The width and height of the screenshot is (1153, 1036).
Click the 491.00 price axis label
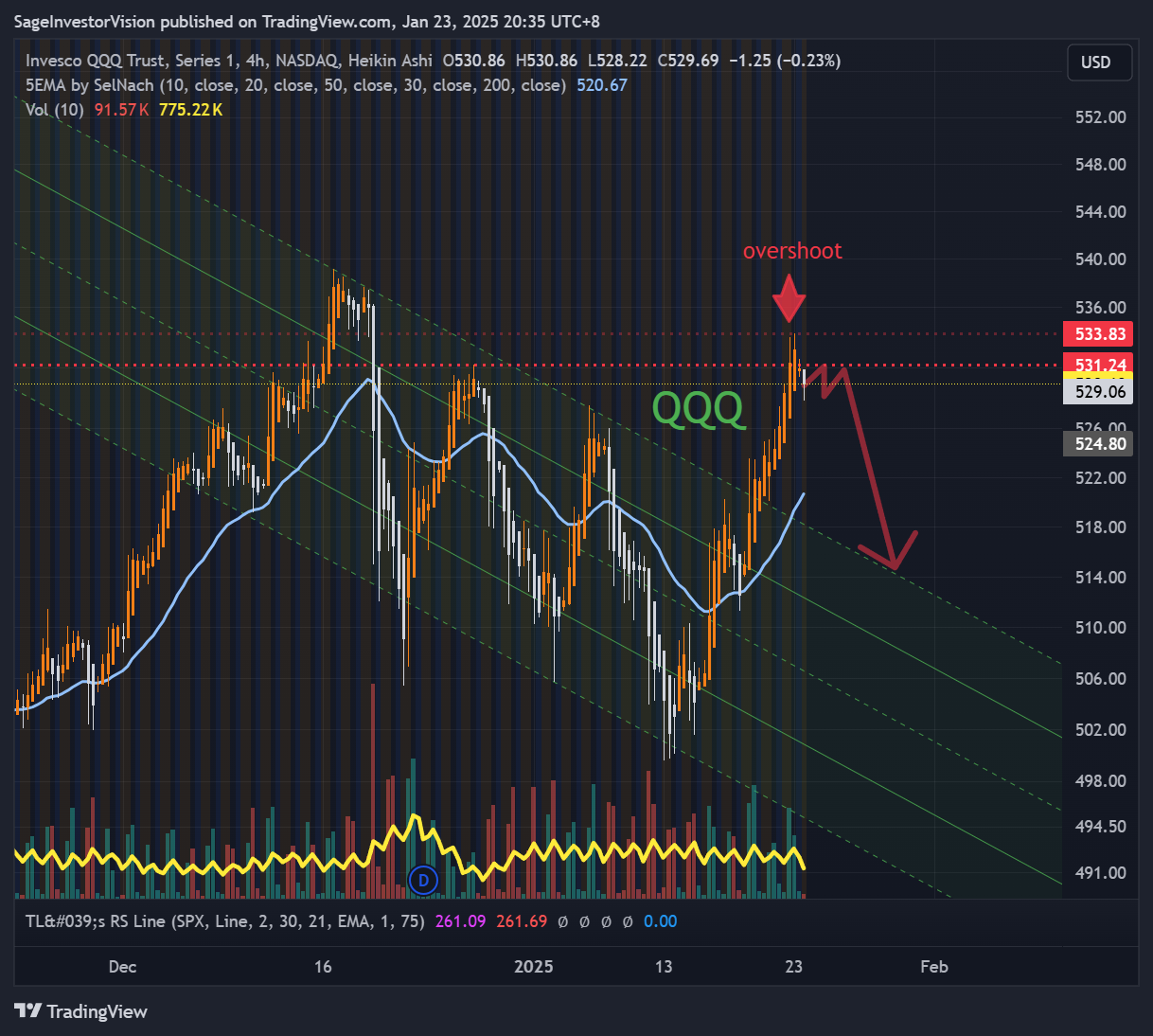coord(1101,873)
